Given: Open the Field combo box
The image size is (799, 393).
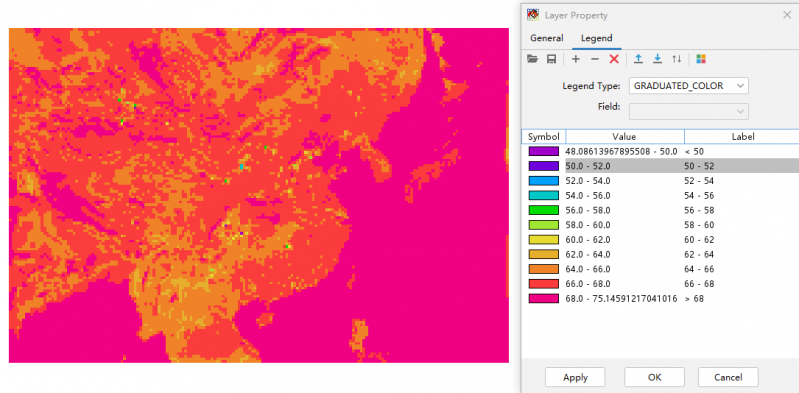Looking at the screenshot, I should [689, 111].
